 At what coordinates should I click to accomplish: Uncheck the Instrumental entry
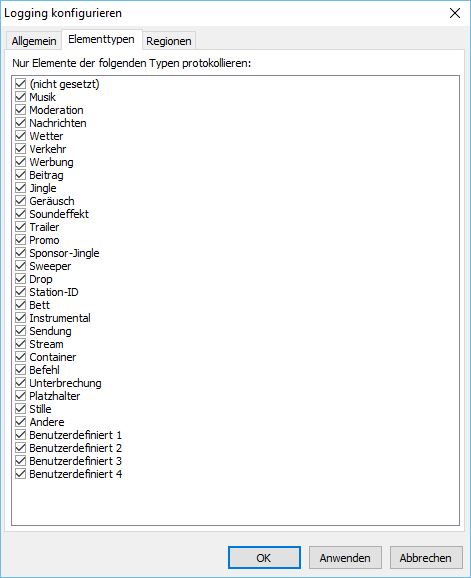click(x=21, y=318)
